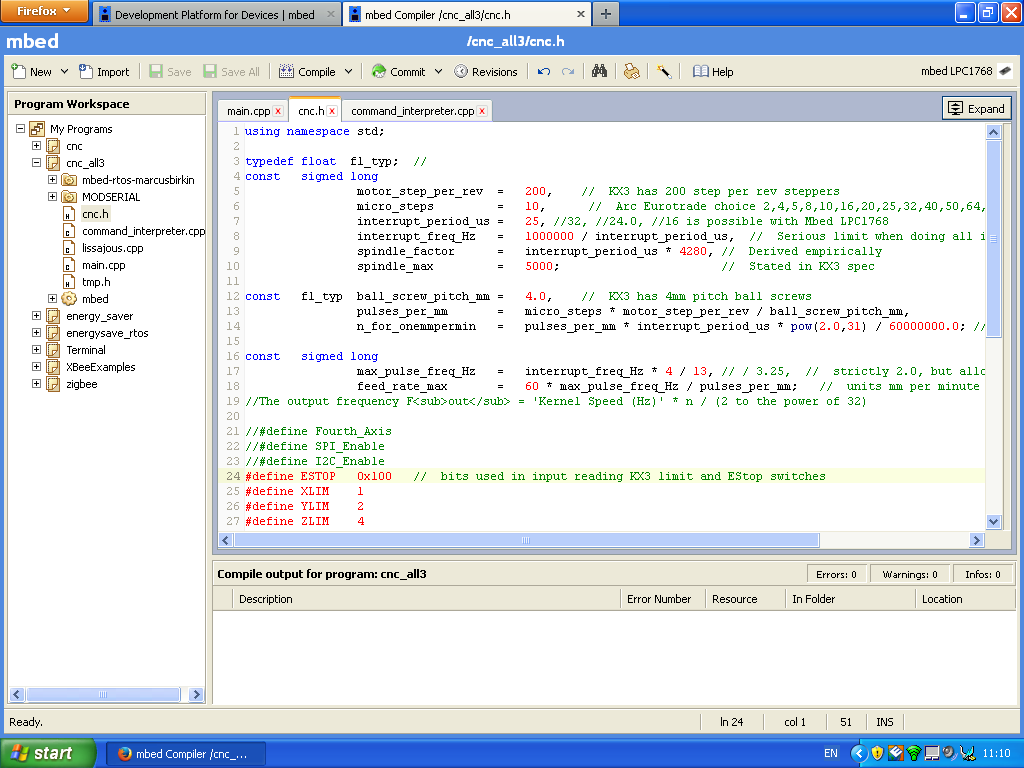Click the Undo arrow icon
1024x768 pixels.
(543, 71)
